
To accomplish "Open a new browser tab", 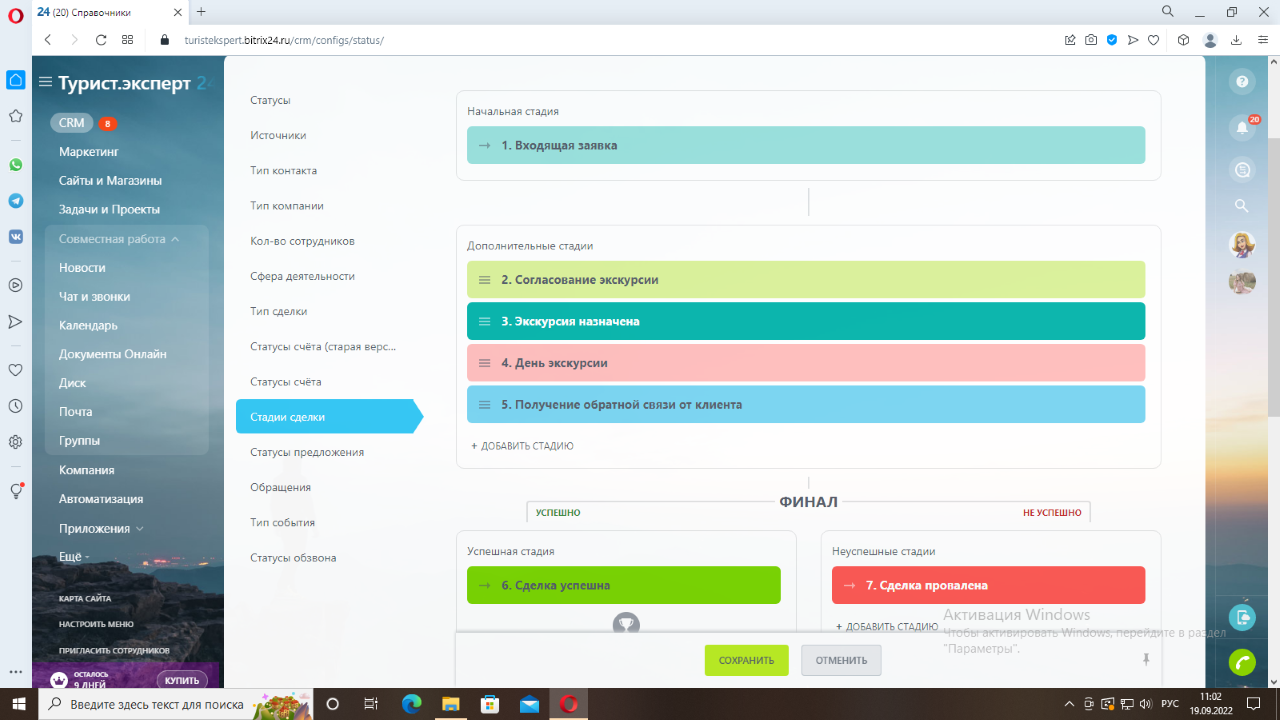I will 201,11.
